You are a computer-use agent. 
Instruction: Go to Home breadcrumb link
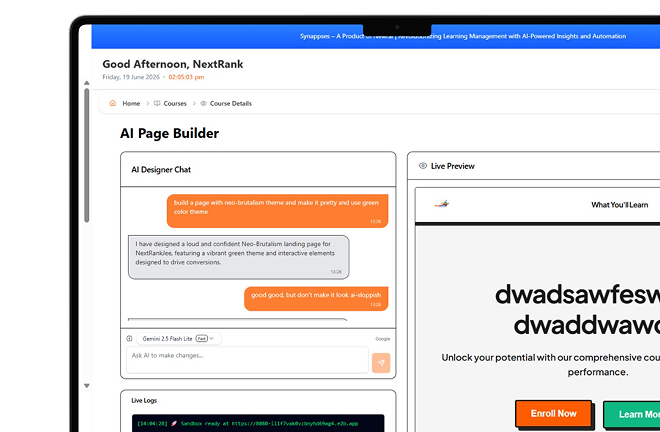[131, 104]
